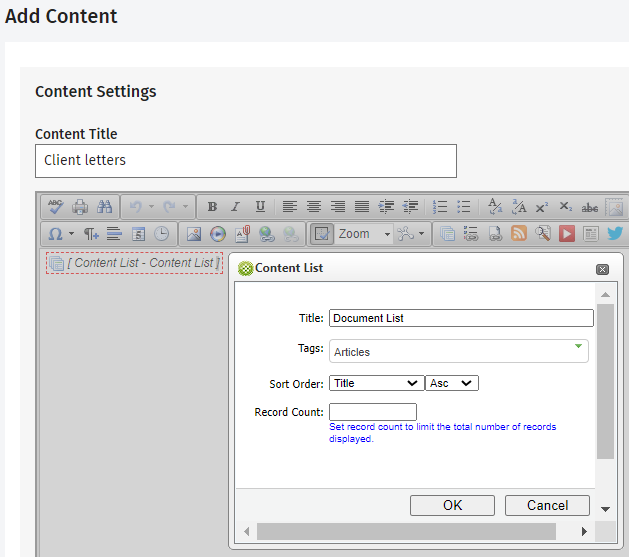The width and height of the screenshot is (629, 557).
Task: Run the ABC spell check tool
Action: (56, 207)
